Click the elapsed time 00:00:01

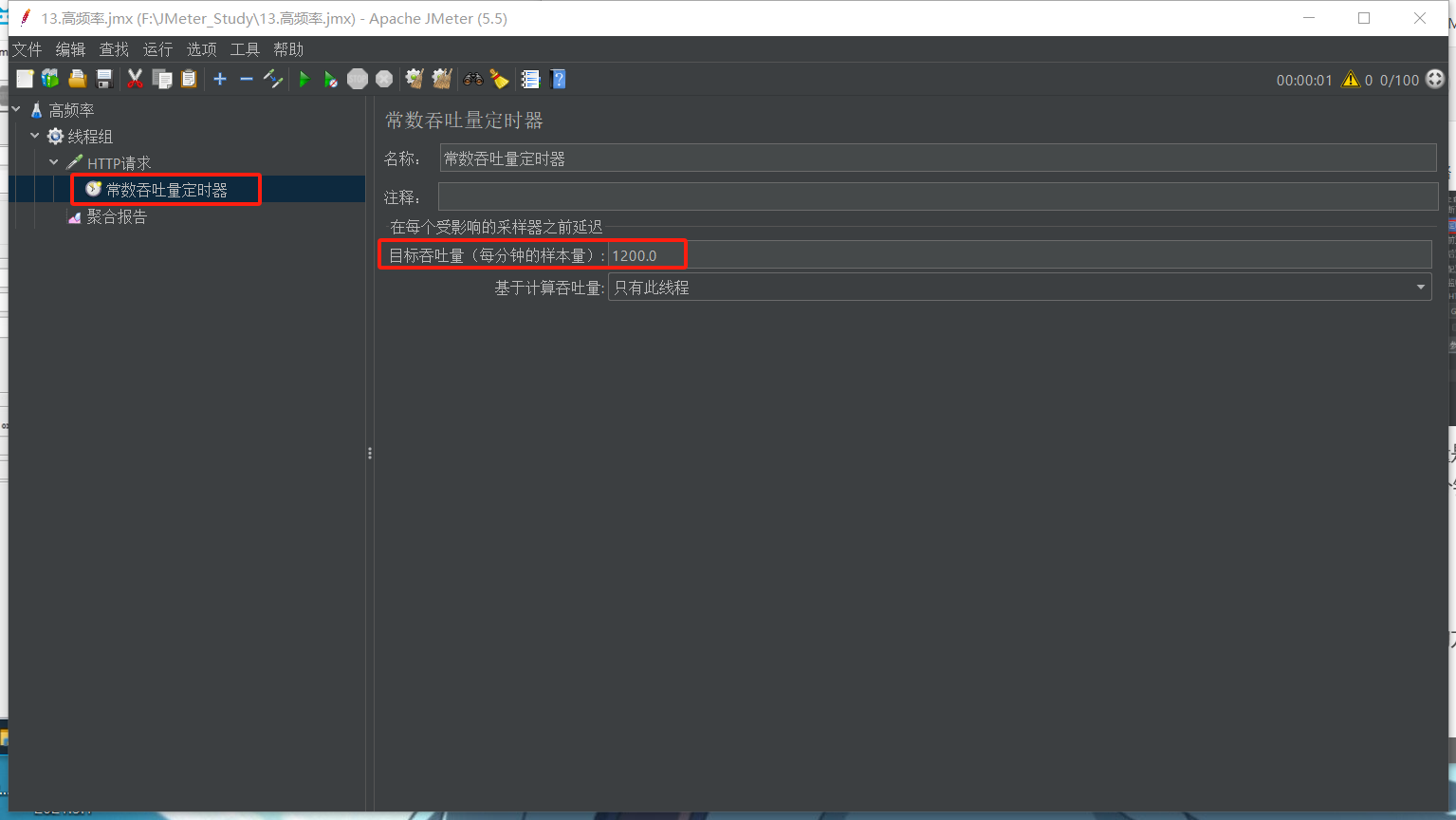click(x=1304, y=81)
